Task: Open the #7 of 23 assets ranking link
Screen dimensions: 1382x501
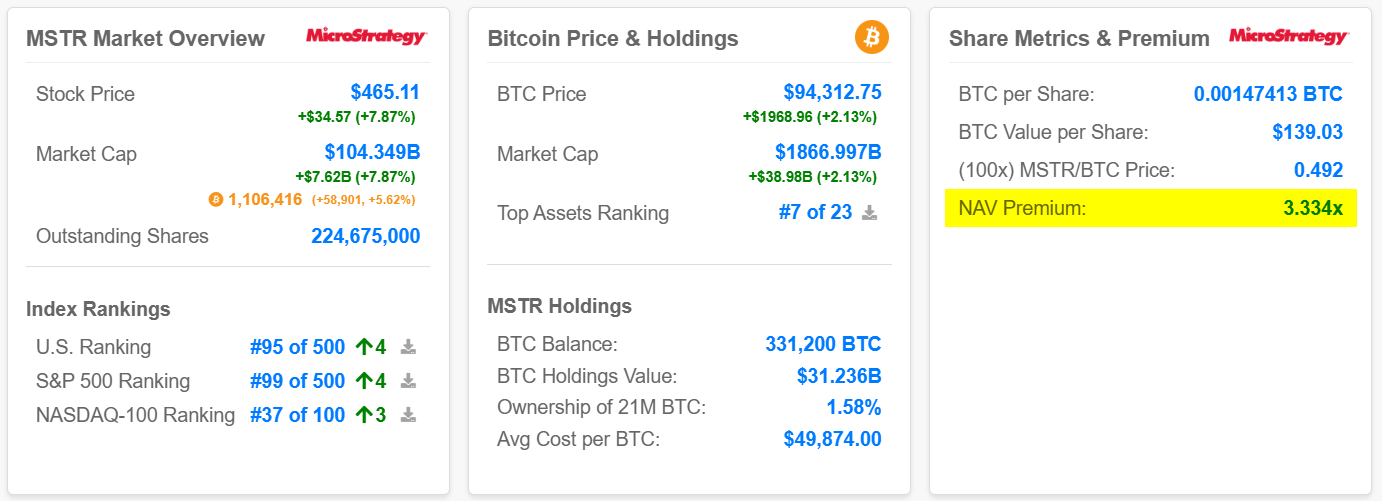Action: pyautogui.click(x=815, y=213)
